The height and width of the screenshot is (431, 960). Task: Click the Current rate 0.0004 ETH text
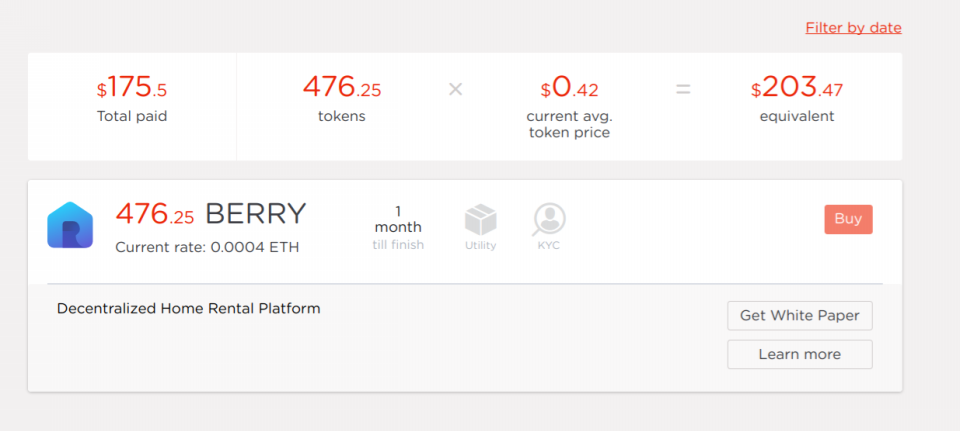[x=207, y=248]
